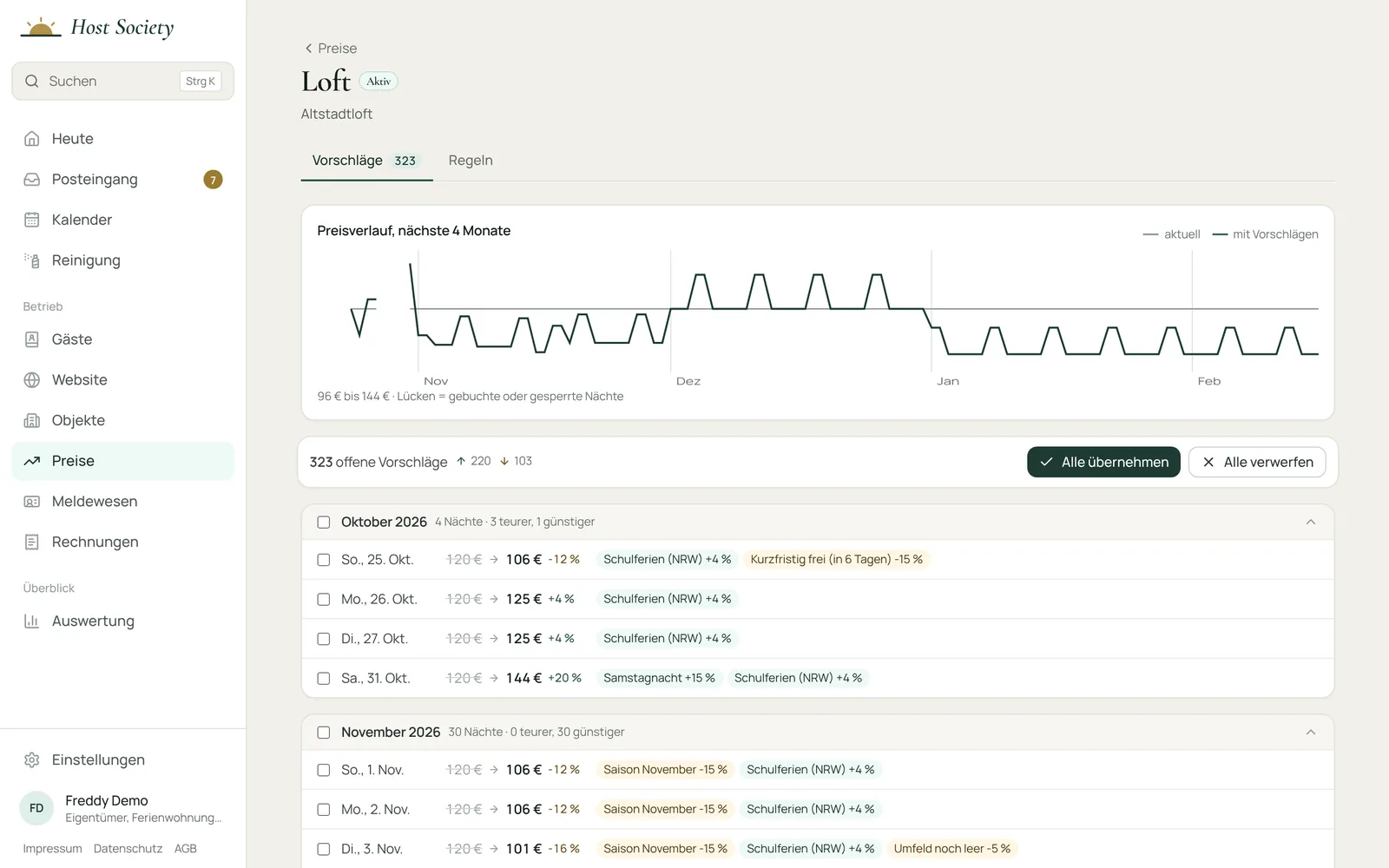Click the Kalender calendar icon
The width and height of the screenshot is (1389, 868).
point(32,220)
